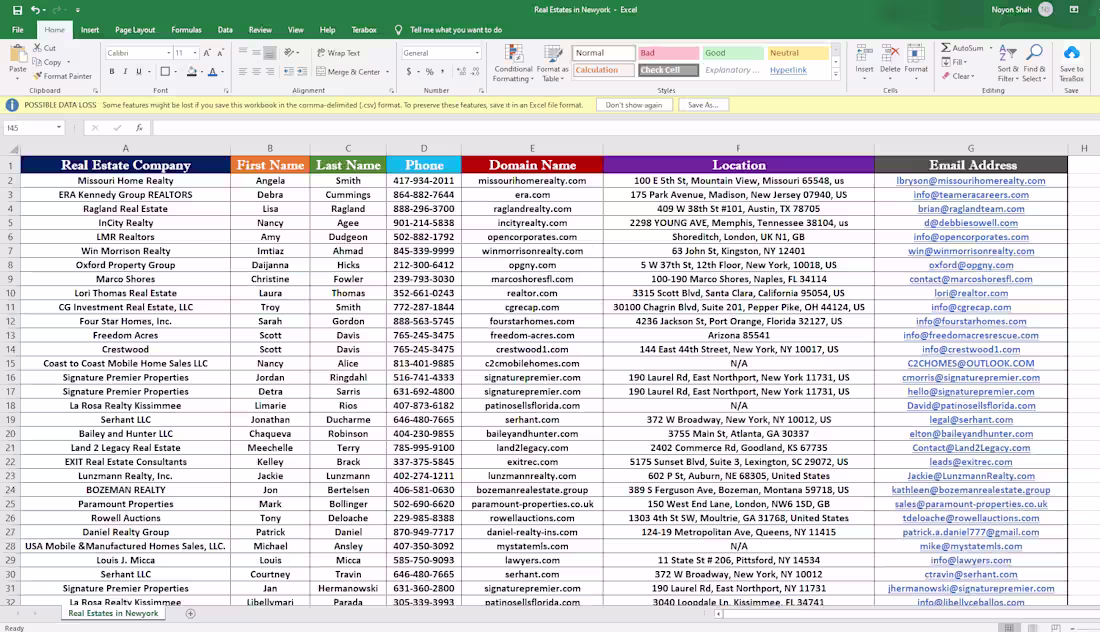Image resolution: width=1100 pixels, height=632 pixels.
Task: Click Don't show again button
Action: click(634, 105)
